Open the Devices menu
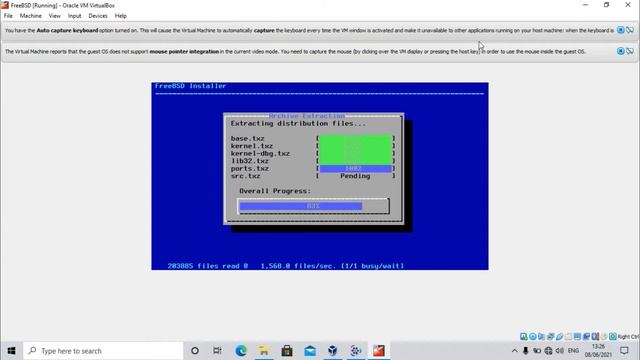Screen dimensions: 640x360 pos(98,16)
